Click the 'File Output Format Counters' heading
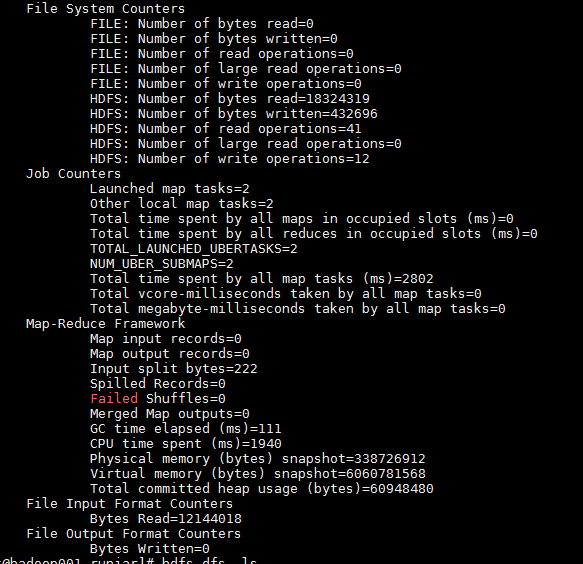The image size is (583, 564). pyautogui.click(x=133, y=534)
